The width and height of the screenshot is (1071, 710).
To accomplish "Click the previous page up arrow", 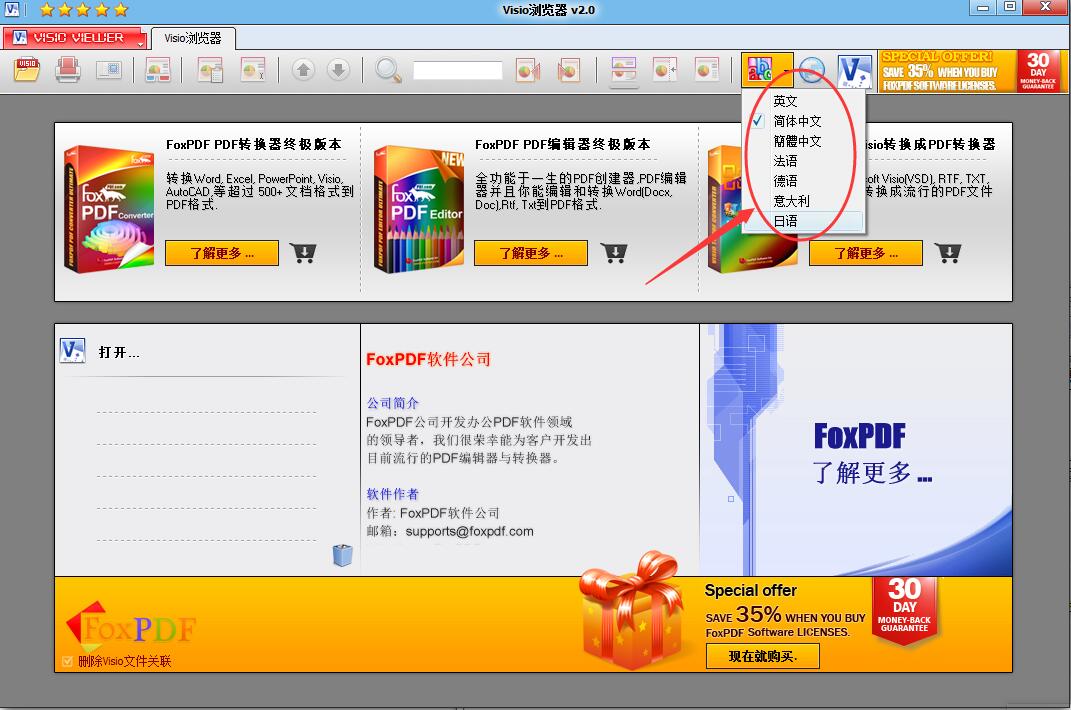I will click(304, 70).
